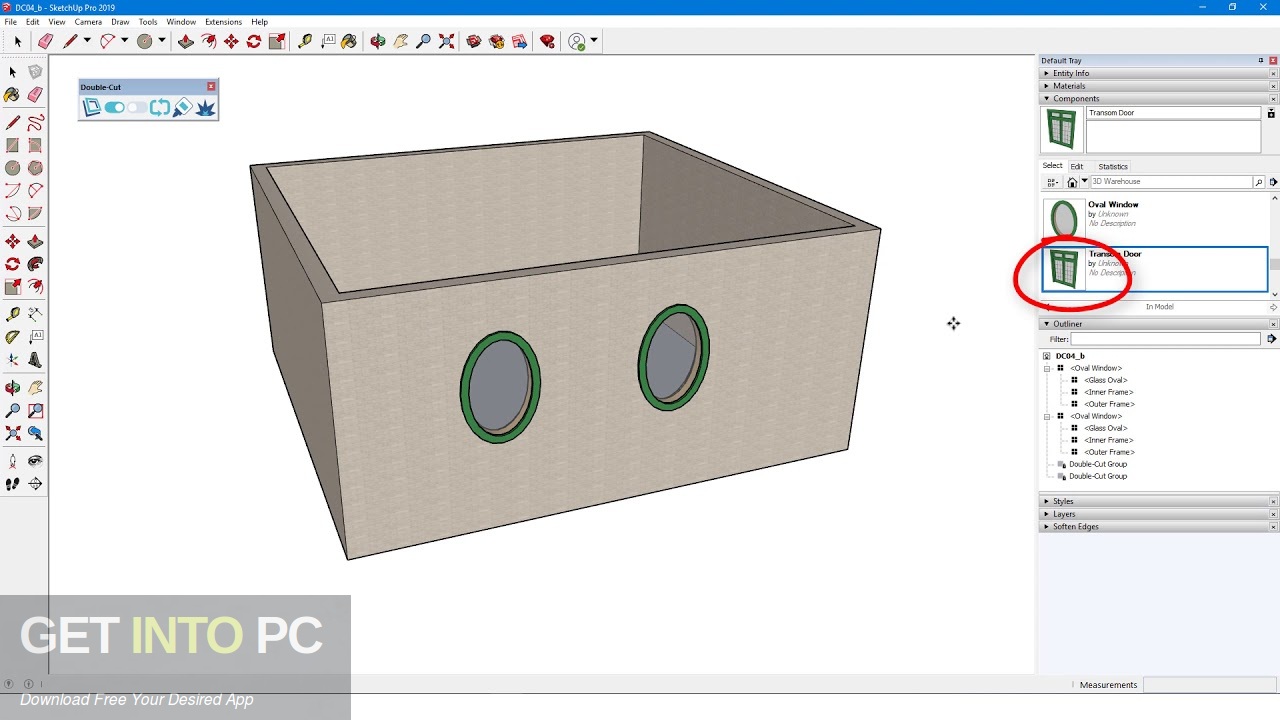This screenshot has height=720, width=1280.
Task: Activate the Walk footprints tool
Action: [12, 484]
